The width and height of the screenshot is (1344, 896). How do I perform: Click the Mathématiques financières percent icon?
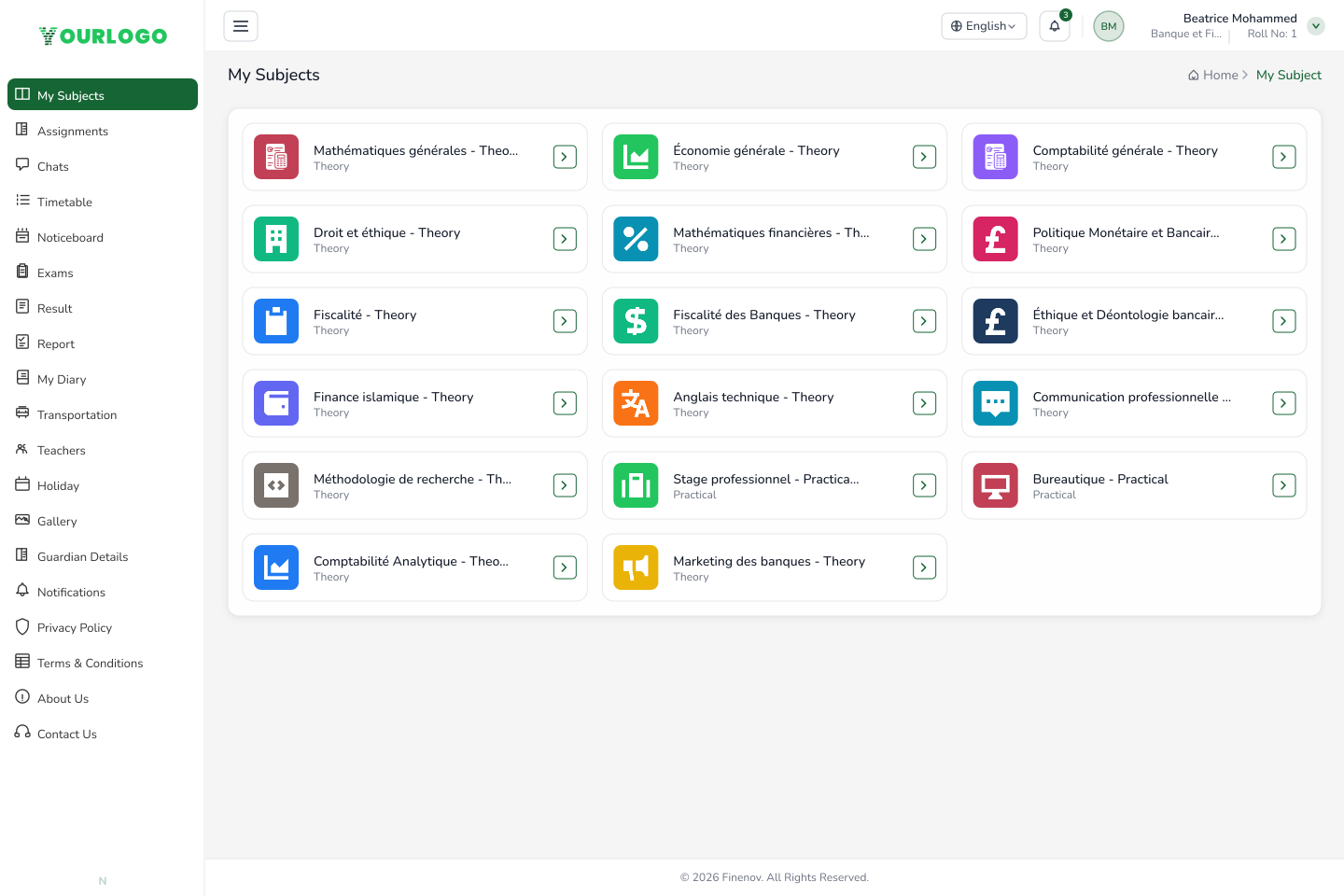(x=636, y=239)
